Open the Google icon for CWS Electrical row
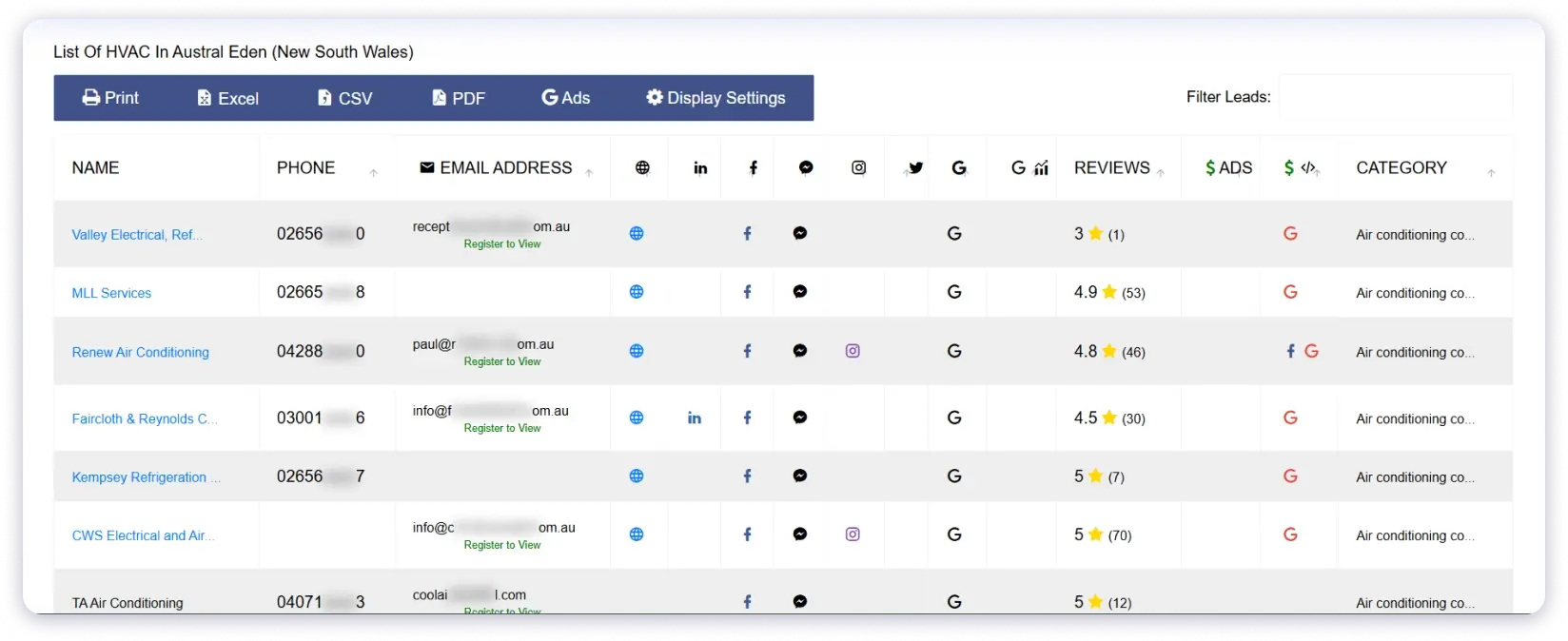The image size is (1568, 641). click(954, 535)
